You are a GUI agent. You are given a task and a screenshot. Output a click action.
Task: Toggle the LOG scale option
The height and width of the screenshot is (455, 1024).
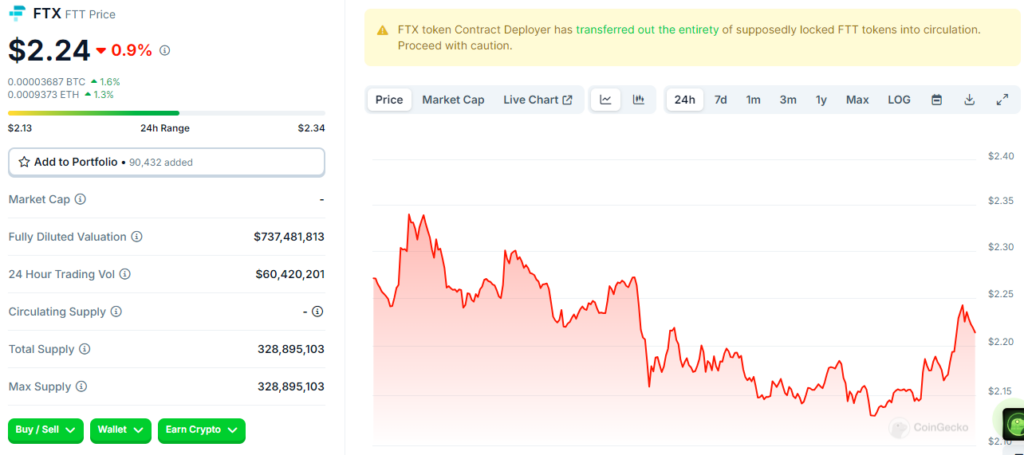click(x=899, y=100)
